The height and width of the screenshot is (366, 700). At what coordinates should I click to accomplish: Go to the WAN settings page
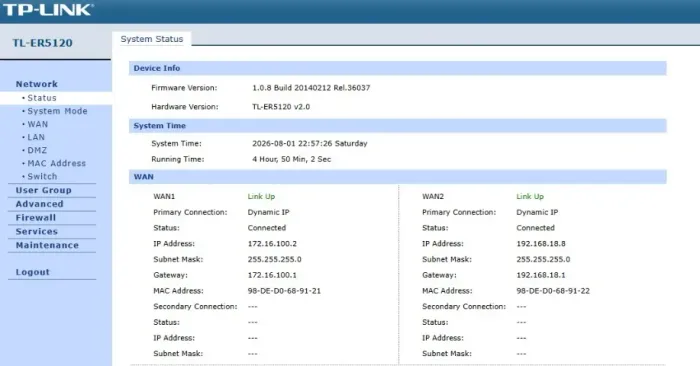(x=38, y=124)
